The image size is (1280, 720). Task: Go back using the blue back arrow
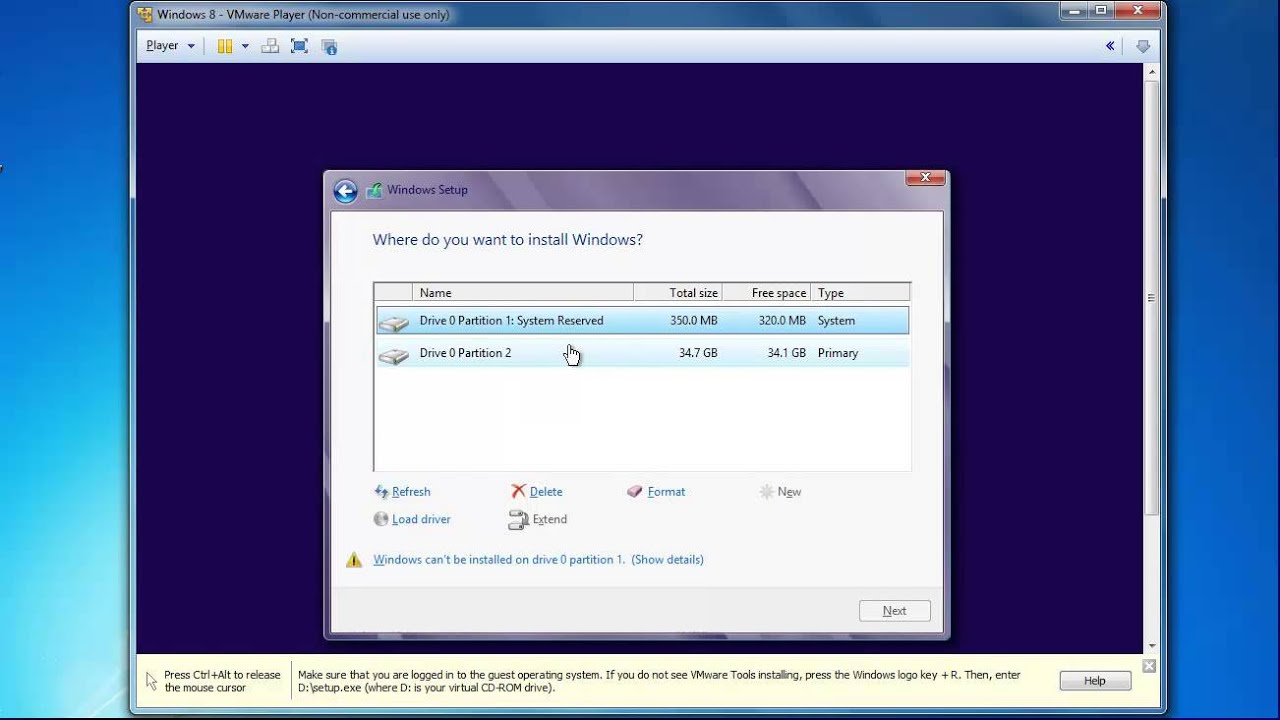[345, 191]
